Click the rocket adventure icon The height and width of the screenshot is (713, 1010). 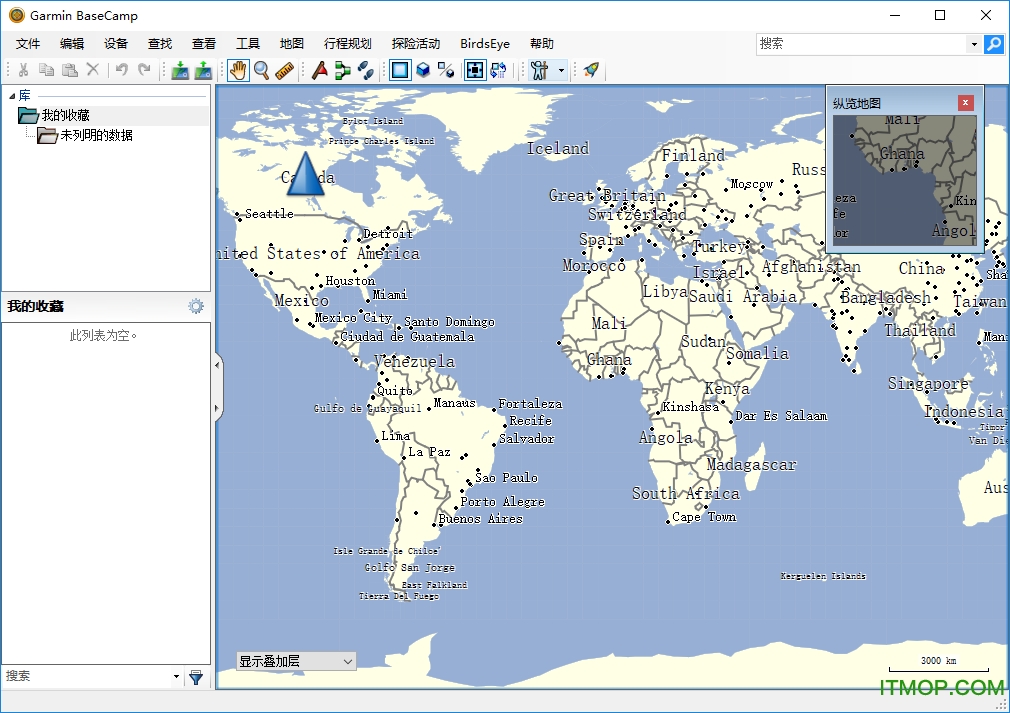(x=591, y=70)
